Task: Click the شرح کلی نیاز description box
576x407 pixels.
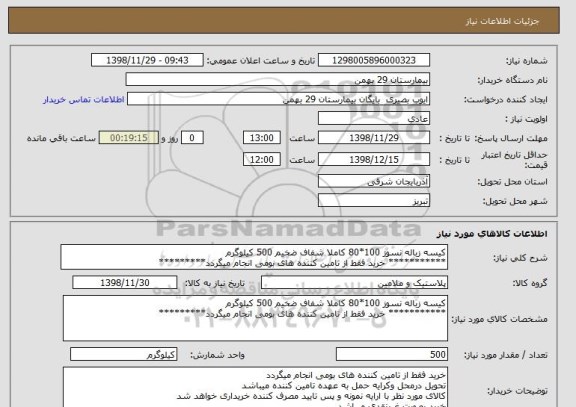Action: 254,257
